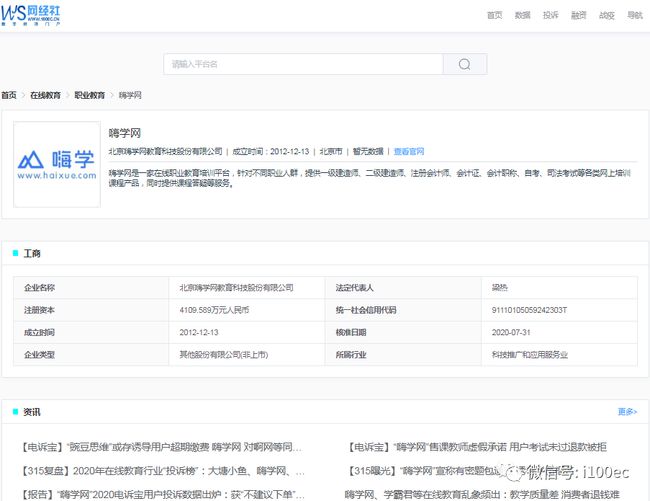Screen dimensions: 650x501
Task: Click the 北京嗨学网教育科技股份有限公司 table cell
Action: pyautogui.click(x=236, y=288)
